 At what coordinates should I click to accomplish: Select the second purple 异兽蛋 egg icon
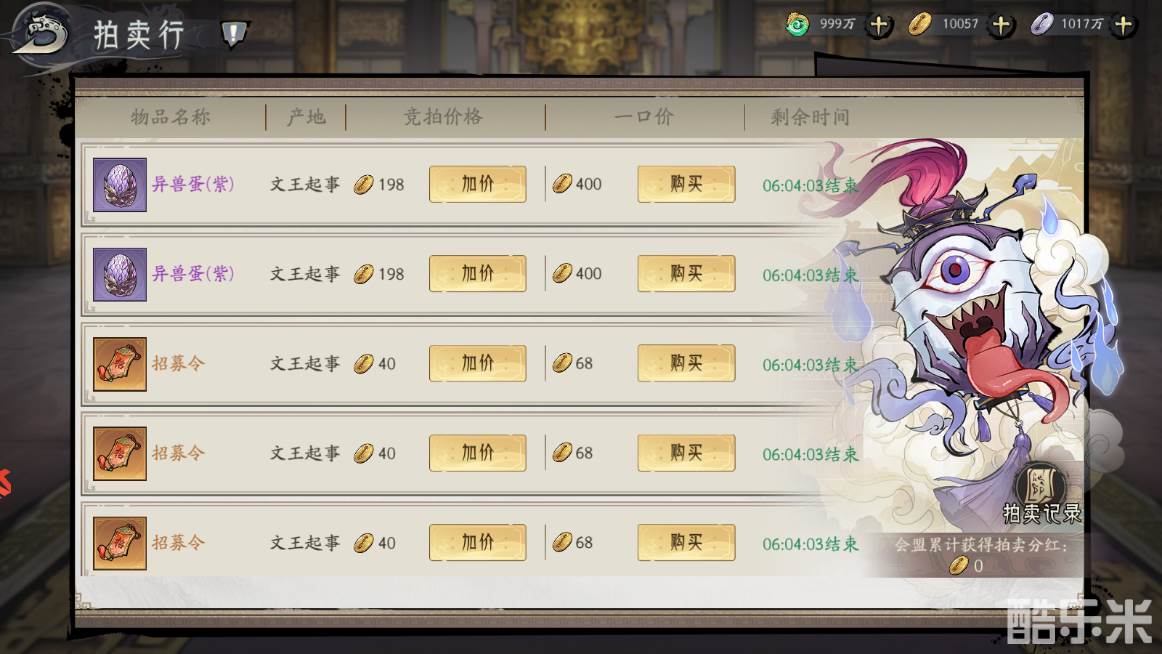tap(120, 274)
